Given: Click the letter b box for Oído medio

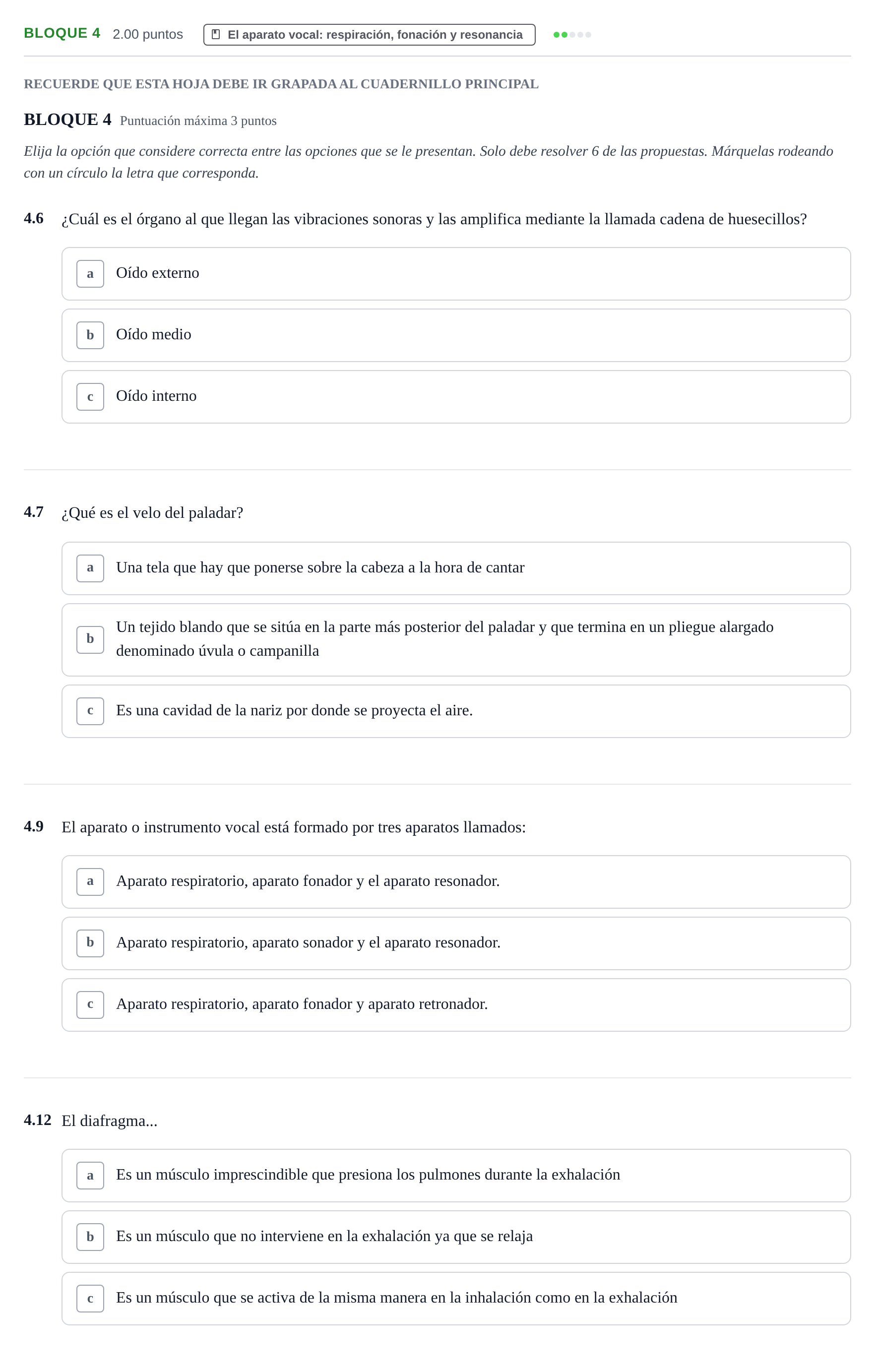Looking at the screenshot, I should pyautogui.click(x=90, y=335).
